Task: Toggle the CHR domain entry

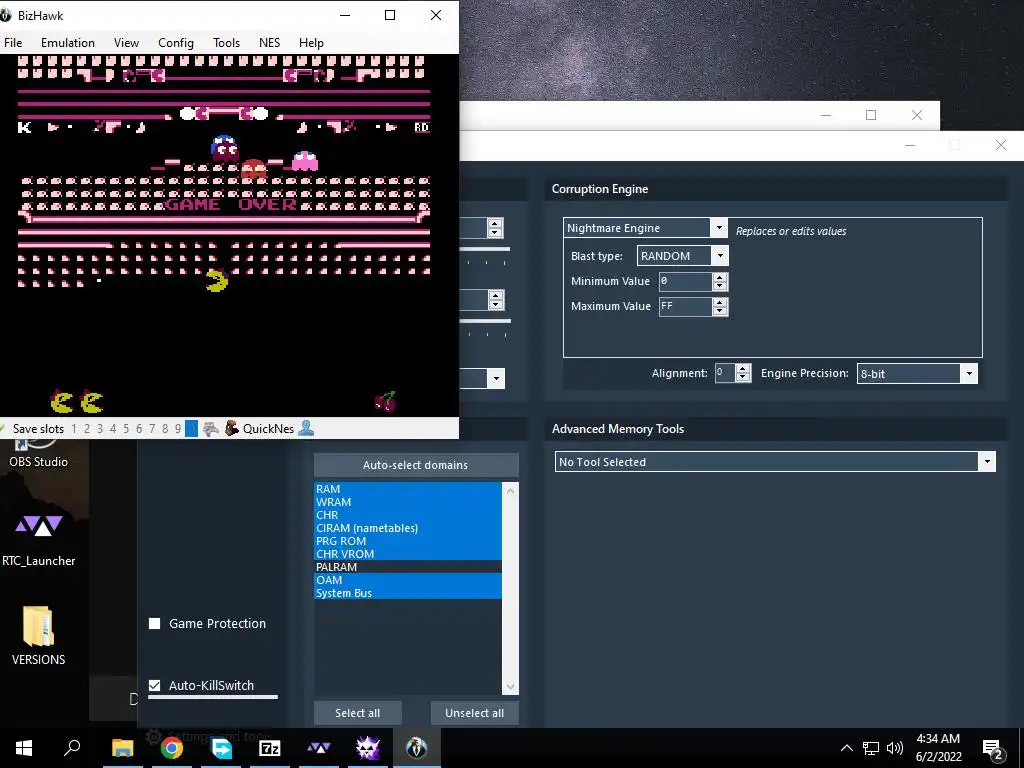Action: pos(408,515)
